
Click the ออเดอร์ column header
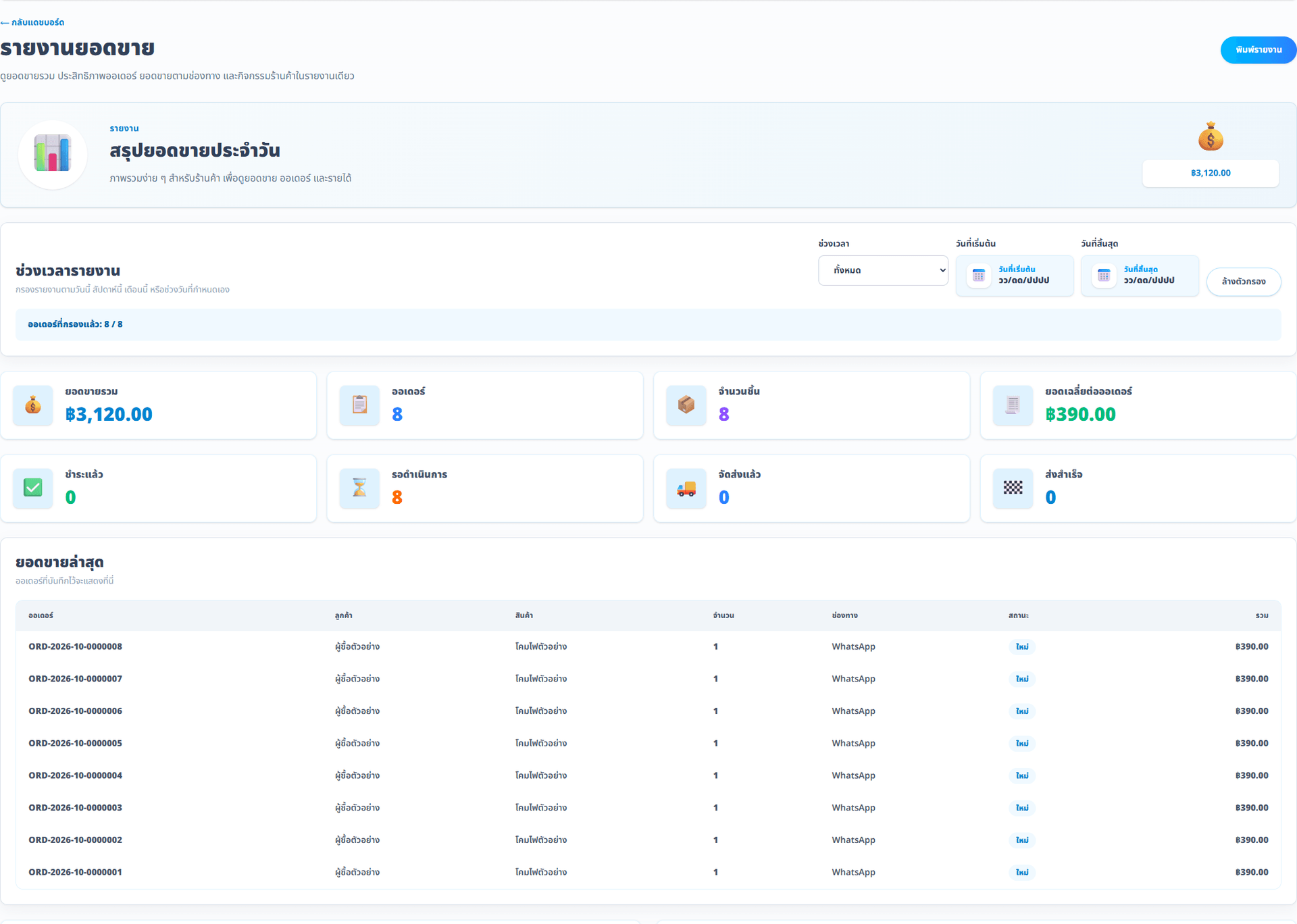[41, 615]
